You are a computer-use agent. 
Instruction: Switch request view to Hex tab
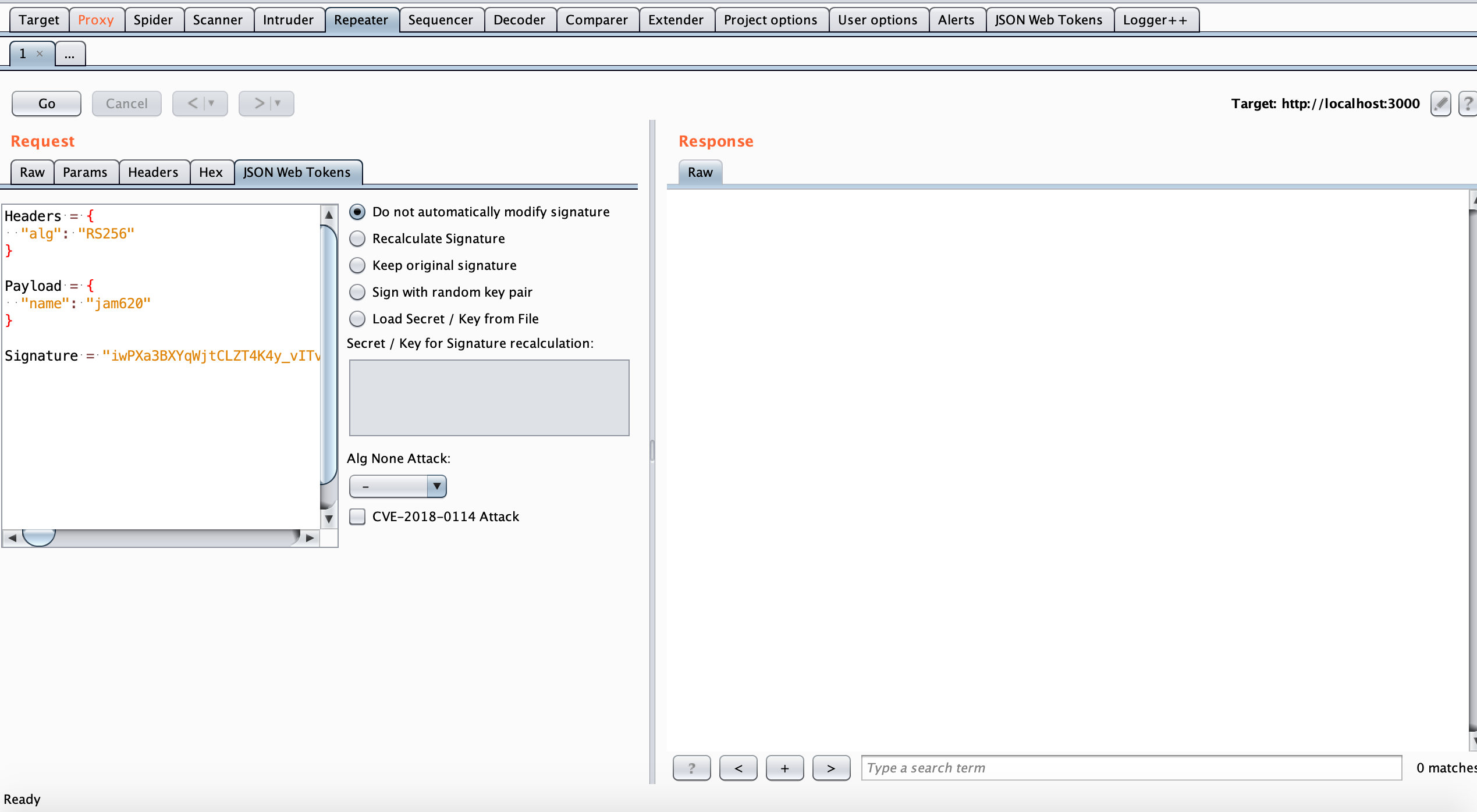(x=211, y=172)
